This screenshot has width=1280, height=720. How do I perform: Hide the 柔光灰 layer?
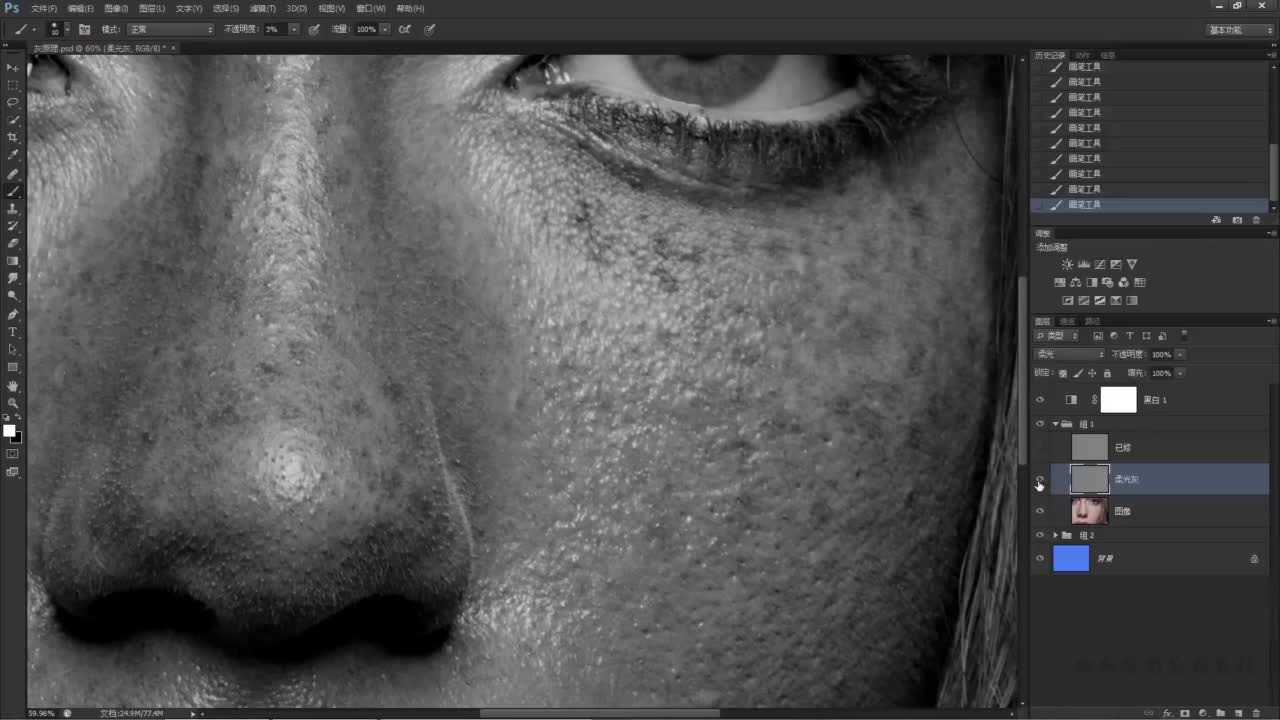click(x=1040, y=479)
